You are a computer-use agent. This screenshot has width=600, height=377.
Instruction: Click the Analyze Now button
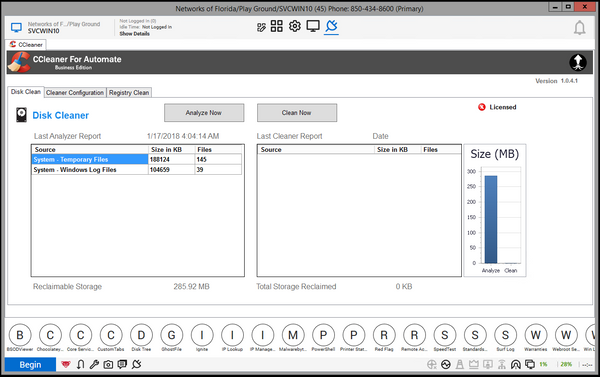coord(204,113)
